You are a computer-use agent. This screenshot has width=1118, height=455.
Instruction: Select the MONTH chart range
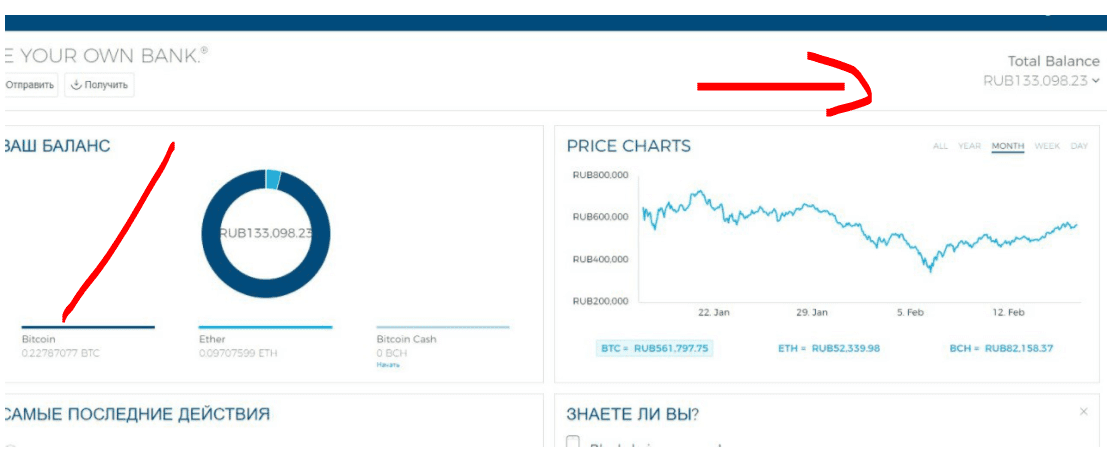(x=1007, y=146)
